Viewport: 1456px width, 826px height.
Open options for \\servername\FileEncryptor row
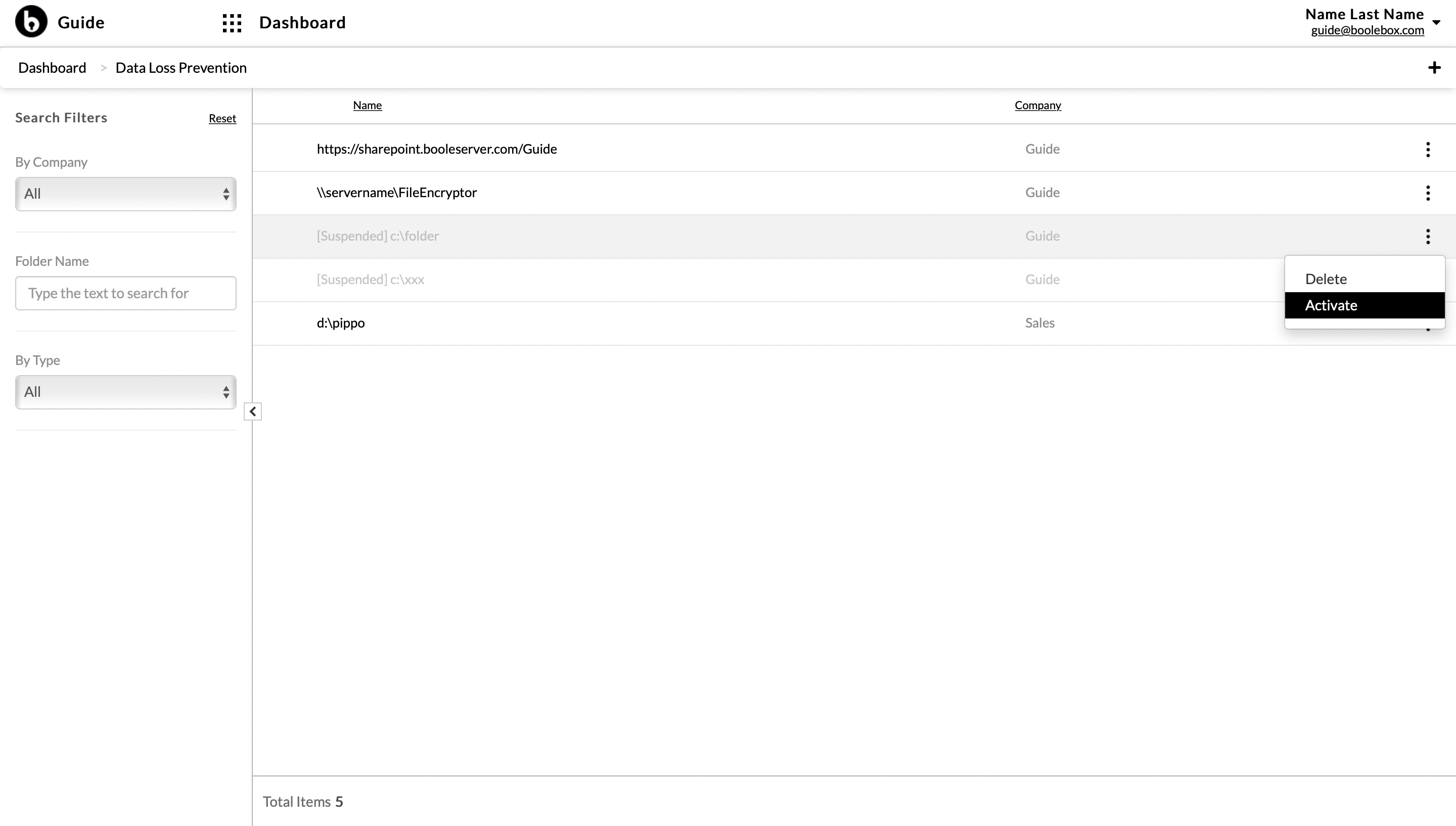[1428, 193]
